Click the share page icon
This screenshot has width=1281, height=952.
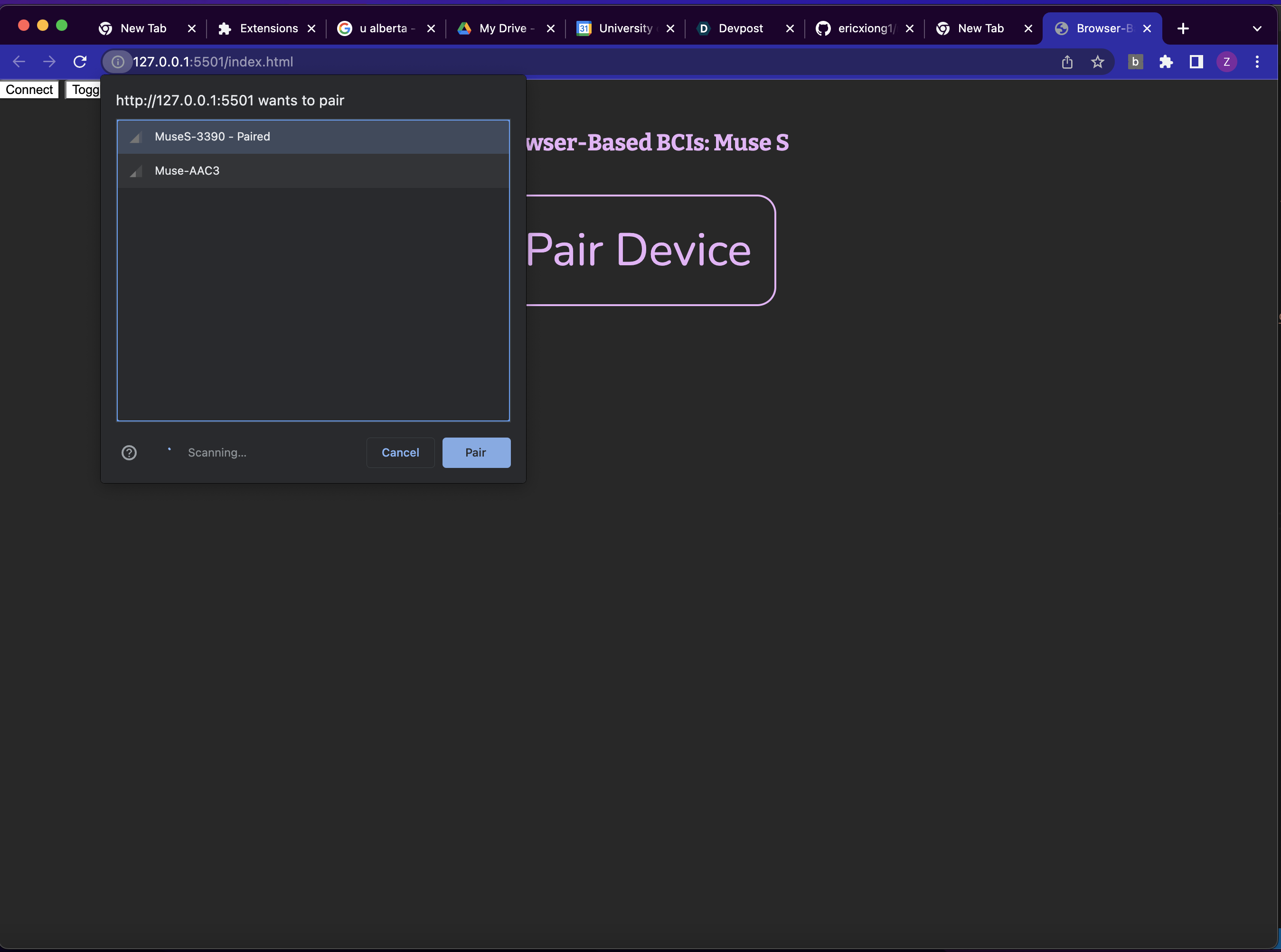pyautogui.click(x=1066, y=62)
